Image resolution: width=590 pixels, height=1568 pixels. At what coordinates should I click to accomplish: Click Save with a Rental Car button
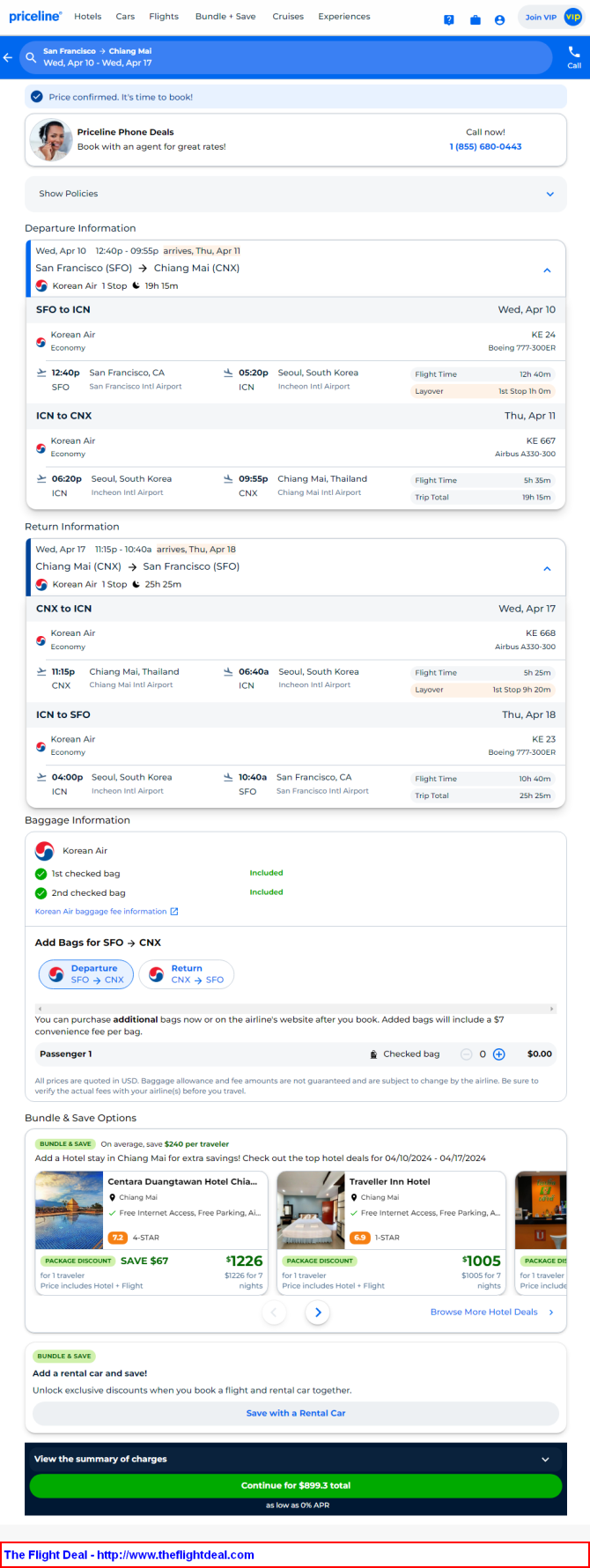click(x=296, y=1413)
